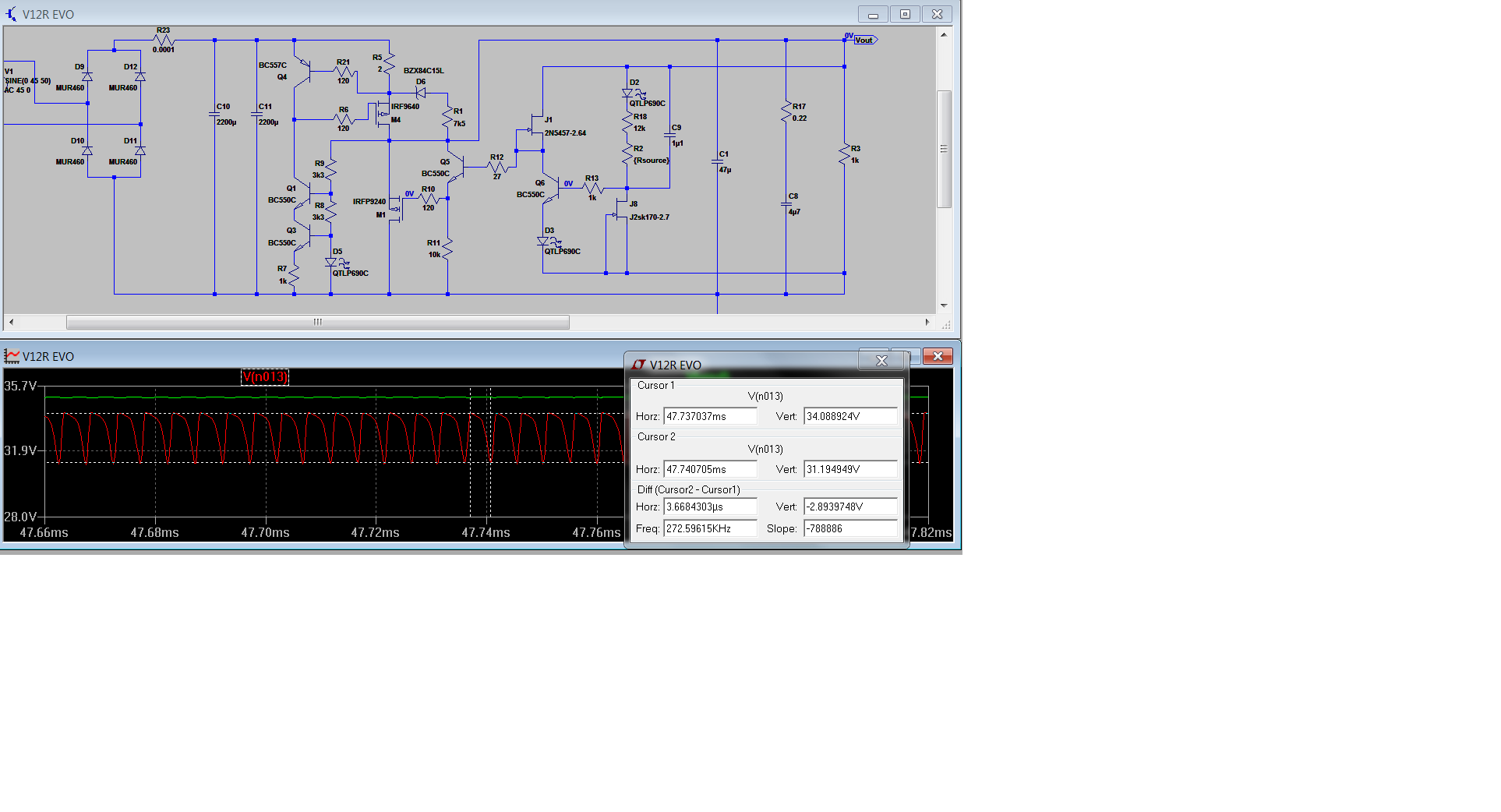Select diode D11 MUR460 symbol
1501x812 pixels.
click(140, 150)
